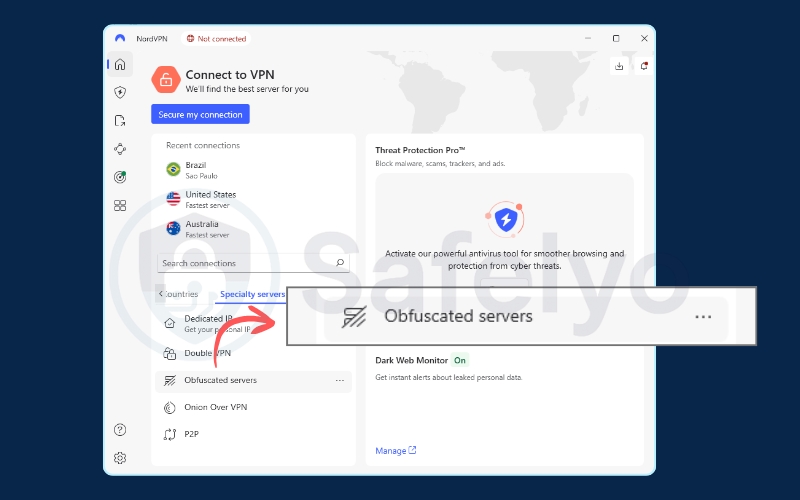
Task: Open the apps grid icon in sidebar
Action: click(120, 205)
